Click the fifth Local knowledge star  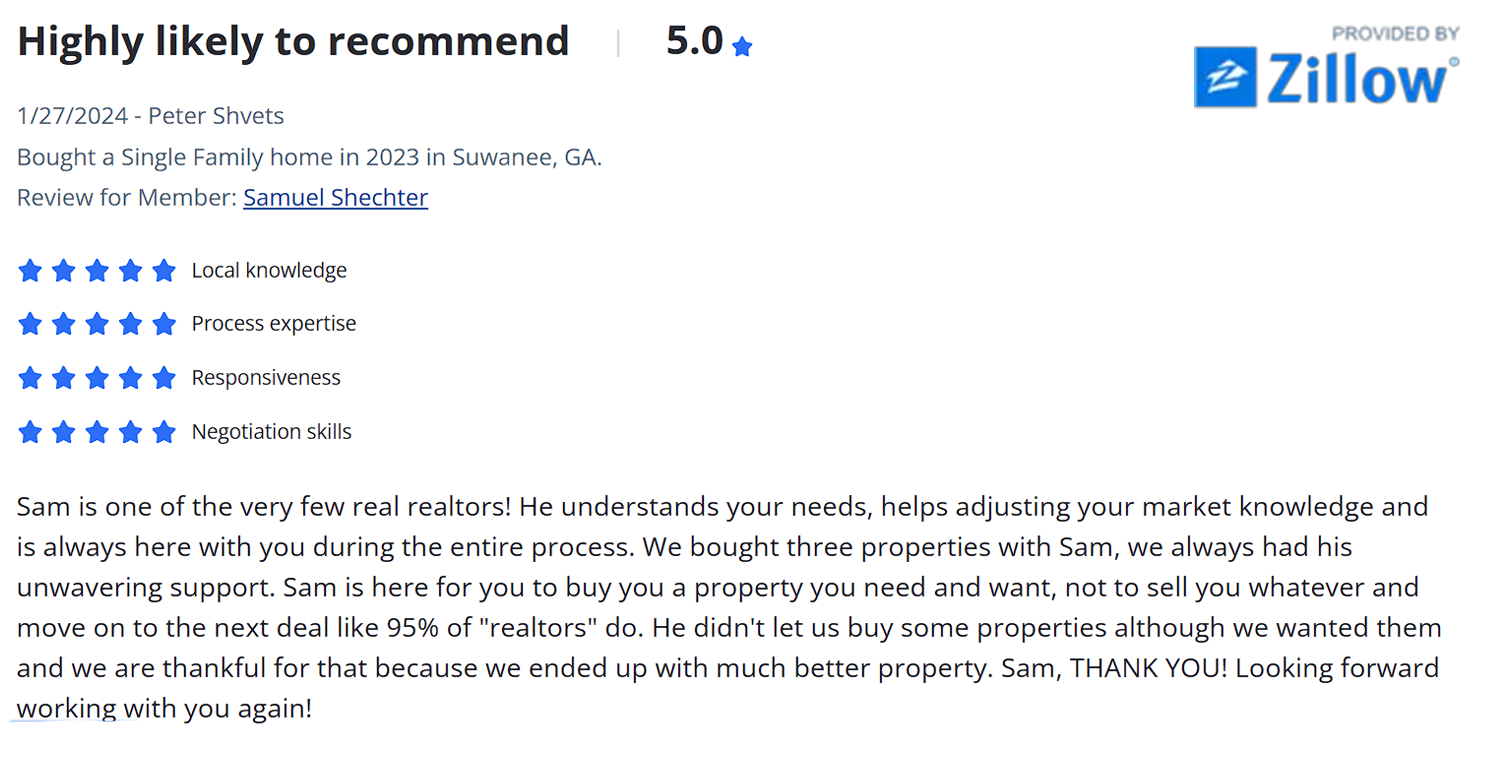click(x=164, y=270)
